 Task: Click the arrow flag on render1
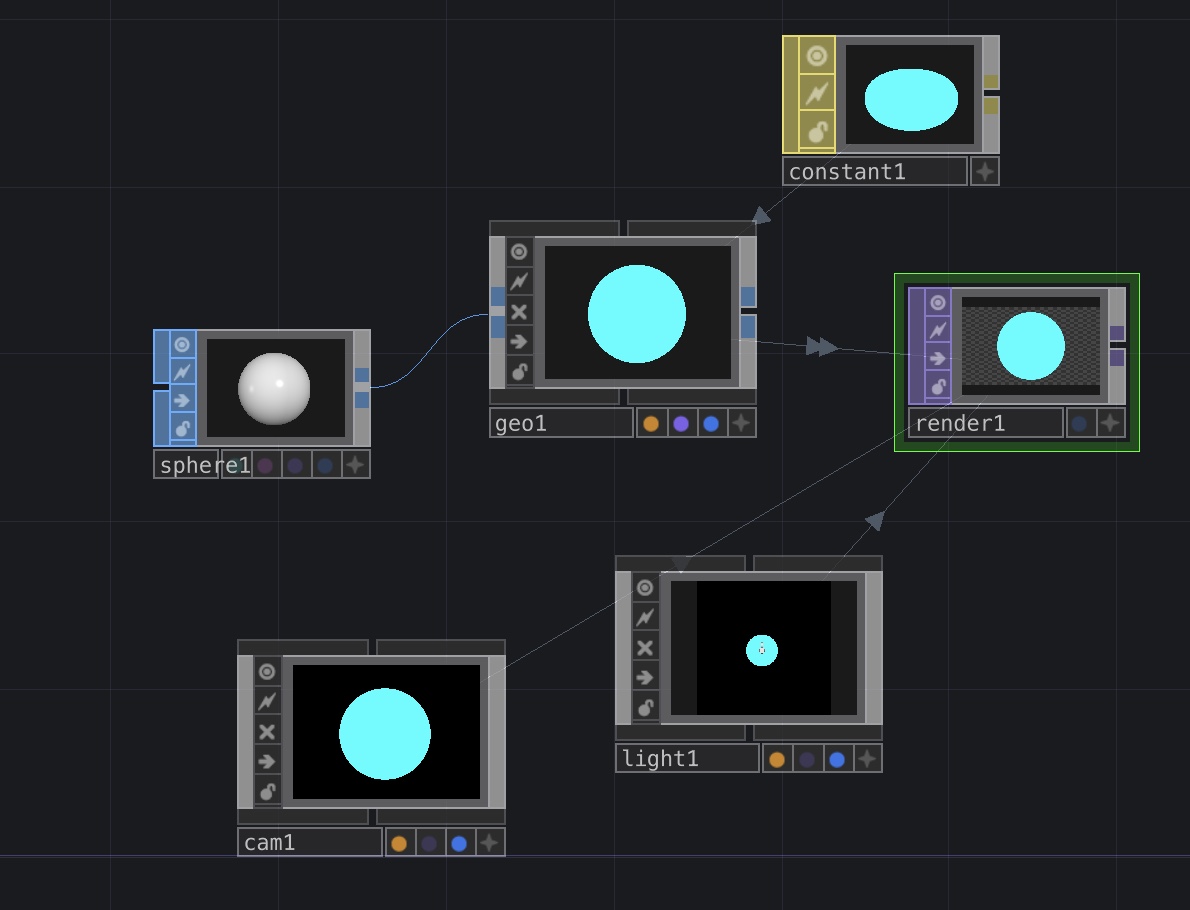tap(938, 358)
